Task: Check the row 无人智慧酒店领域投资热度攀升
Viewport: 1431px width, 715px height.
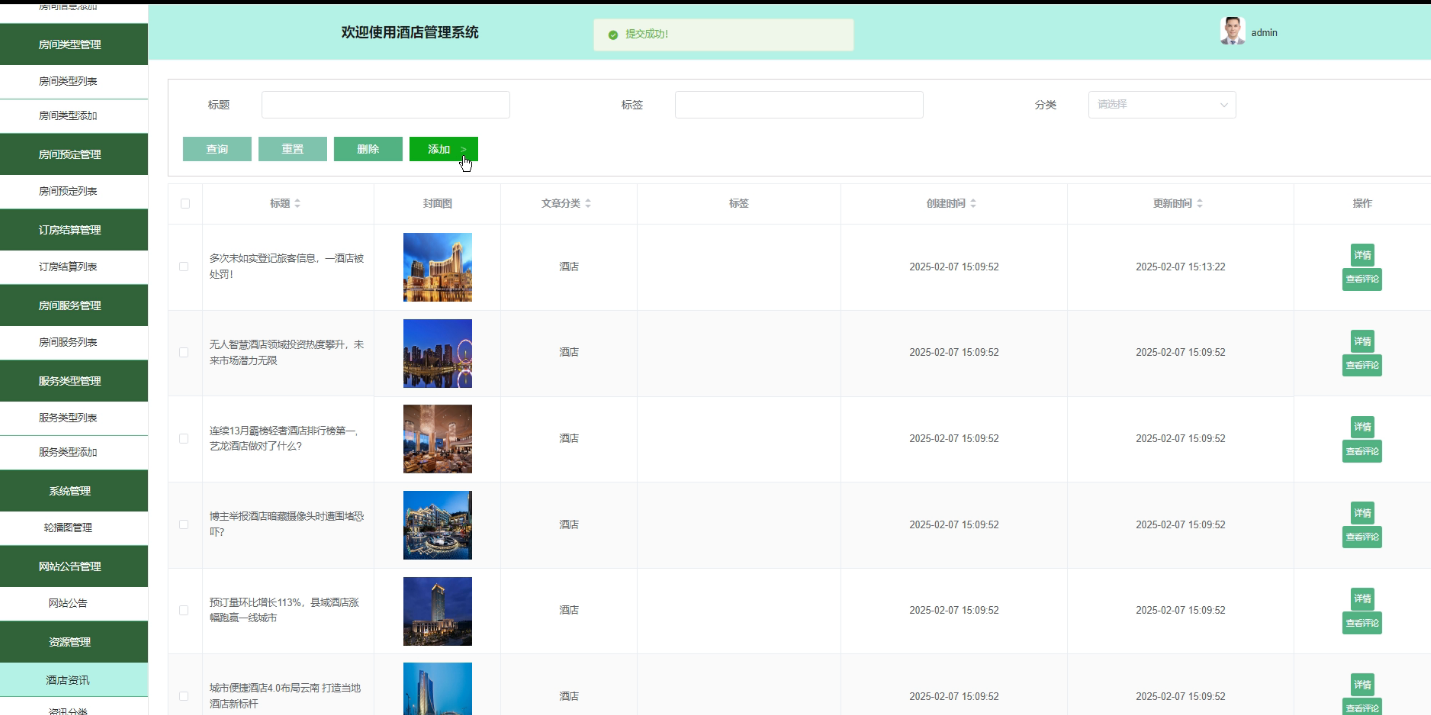Action: [183, 352]
